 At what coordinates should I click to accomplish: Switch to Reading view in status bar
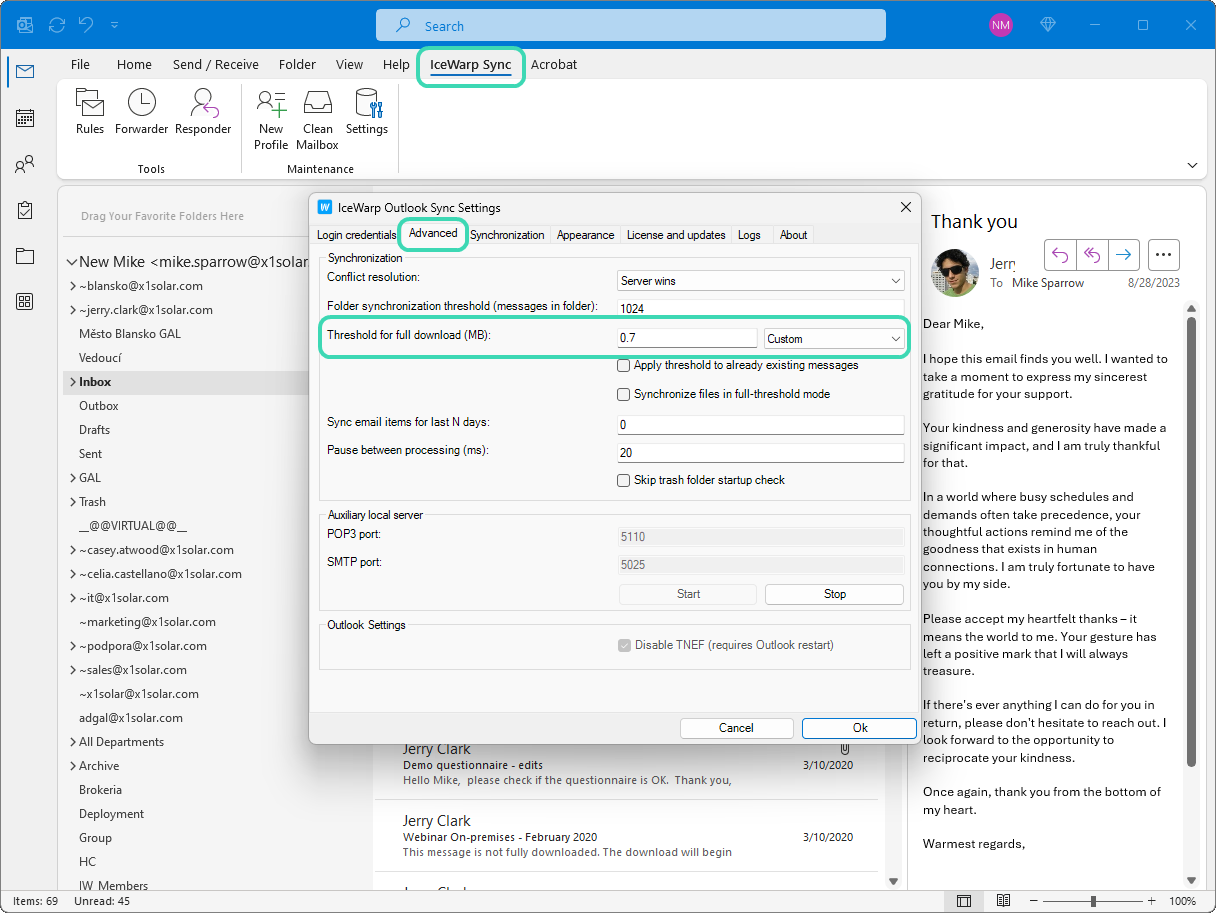point(1003,901)
